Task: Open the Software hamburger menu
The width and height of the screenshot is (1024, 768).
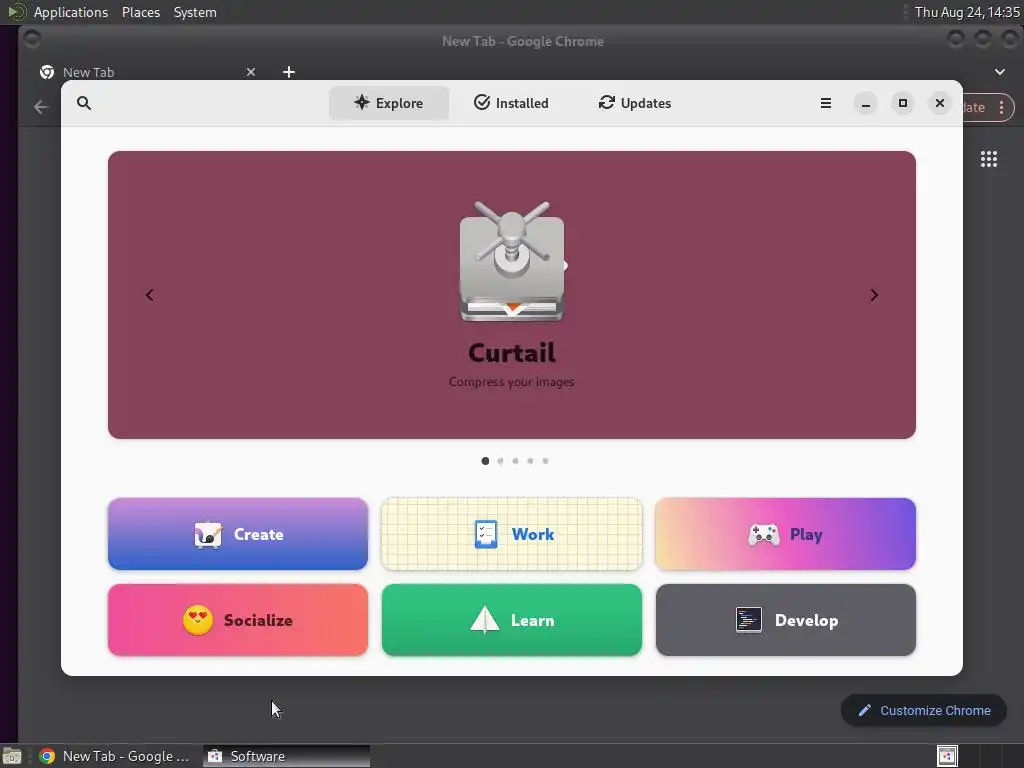Action: pyautogui.click(x=825, y=103)
